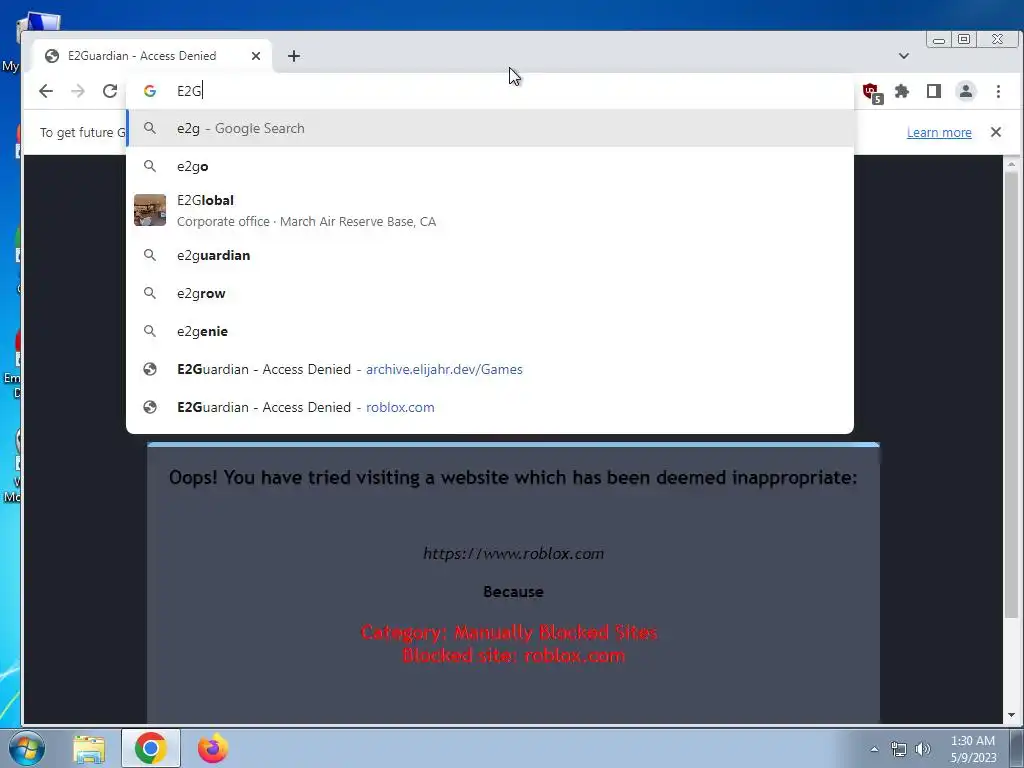Select the E2Guardian - Access Denied tab
Viewport: 1024px width, 768px height.
[153, 56]
